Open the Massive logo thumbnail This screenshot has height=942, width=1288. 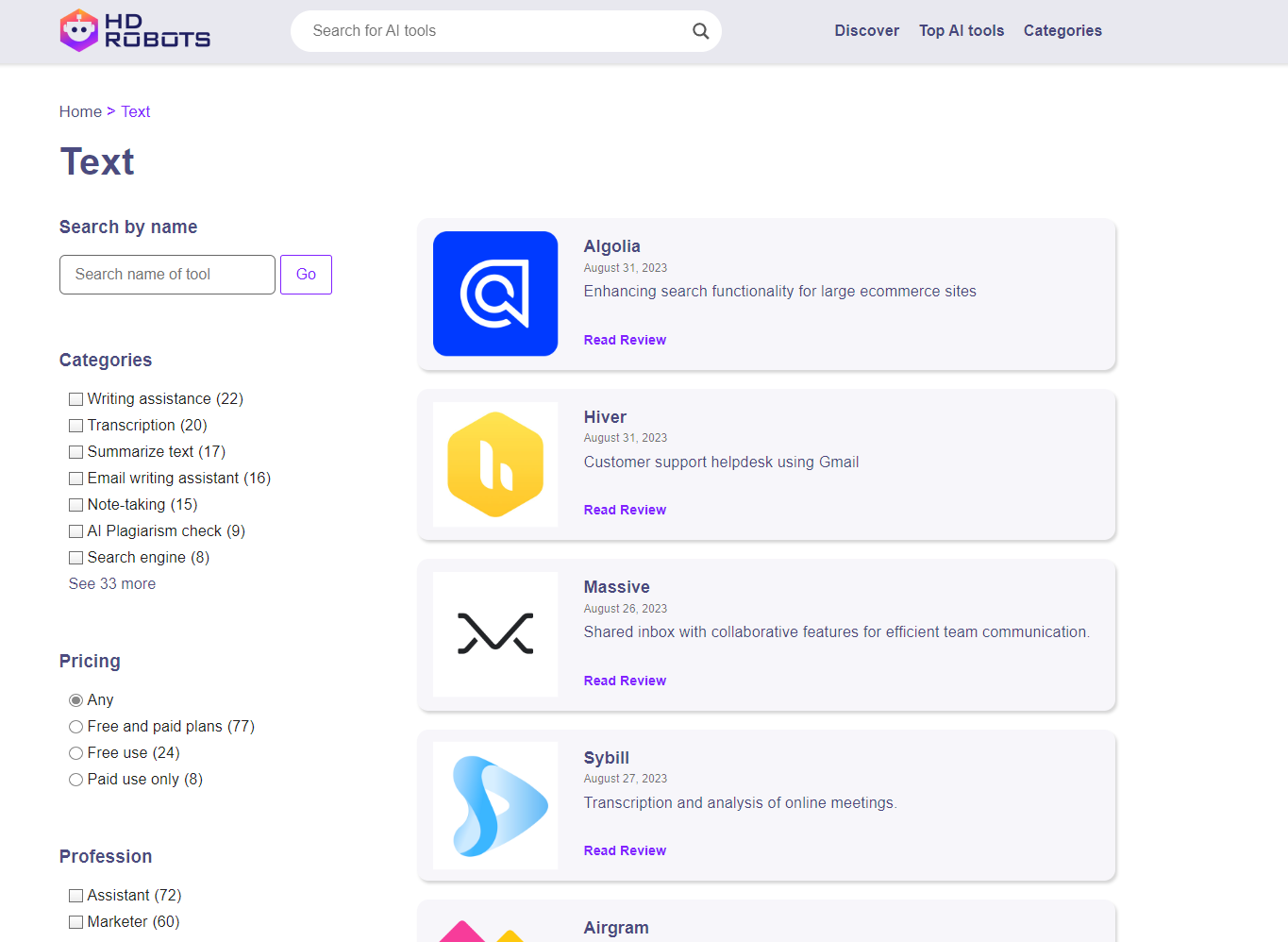pos(495,634)
